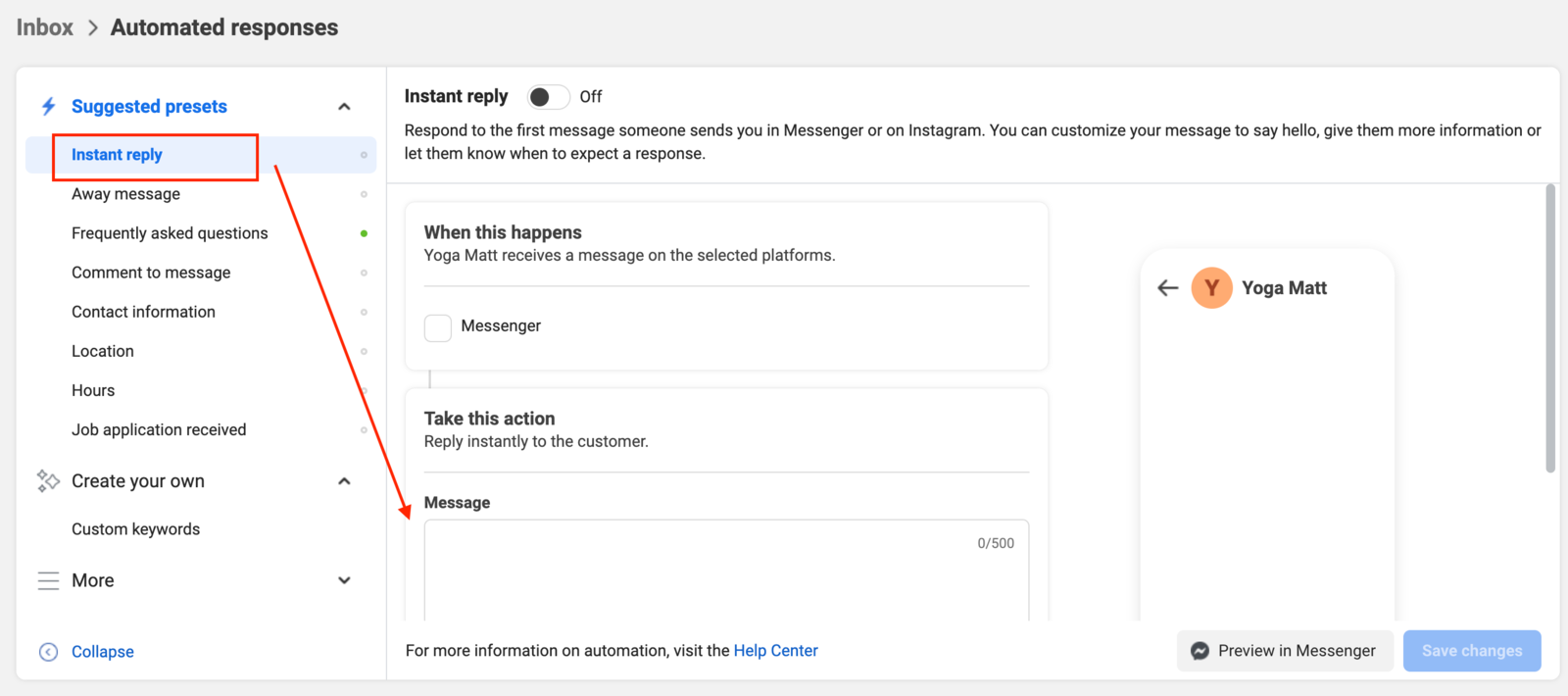Turn on the Instant reply toggle

(x=548, y=96)
